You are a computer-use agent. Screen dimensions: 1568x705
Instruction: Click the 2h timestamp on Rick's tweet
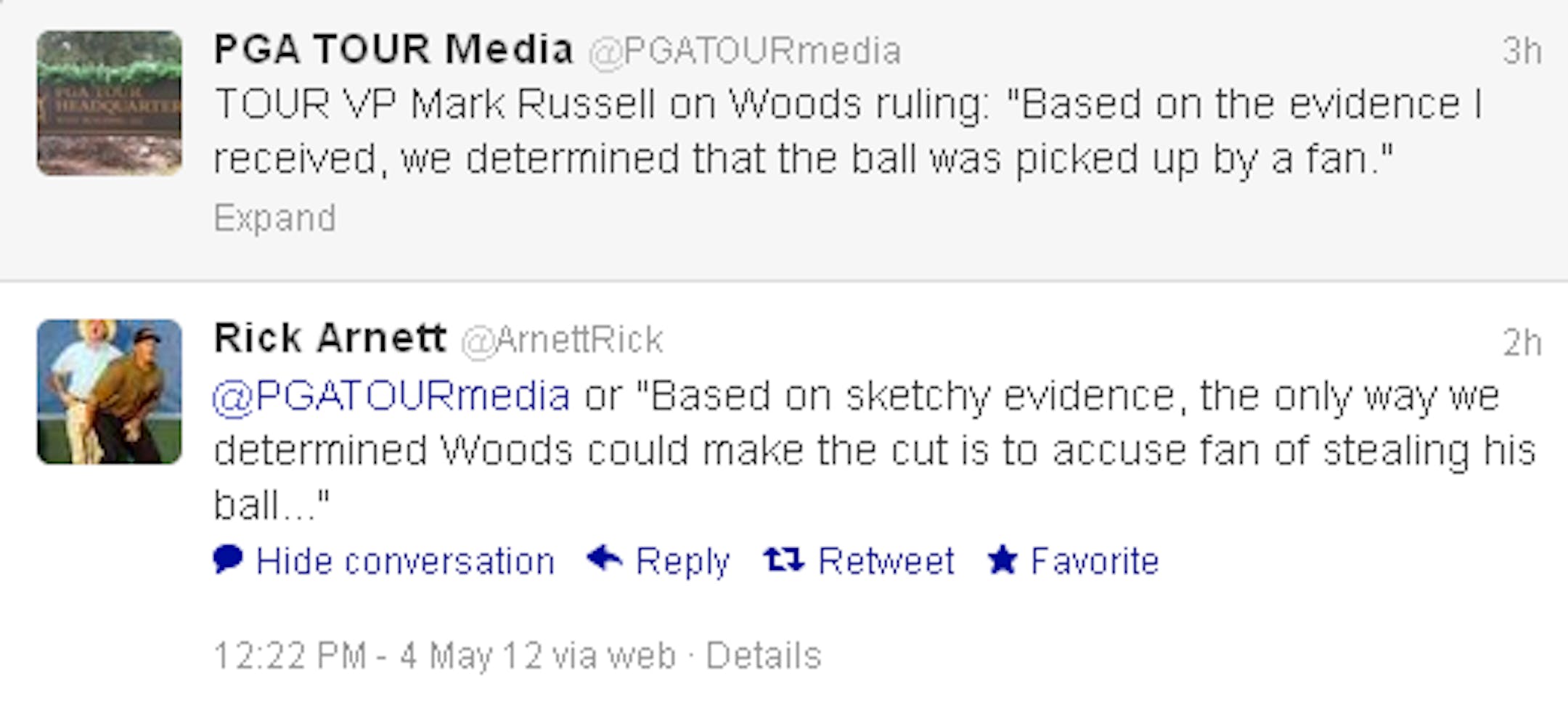[1522, 343]
